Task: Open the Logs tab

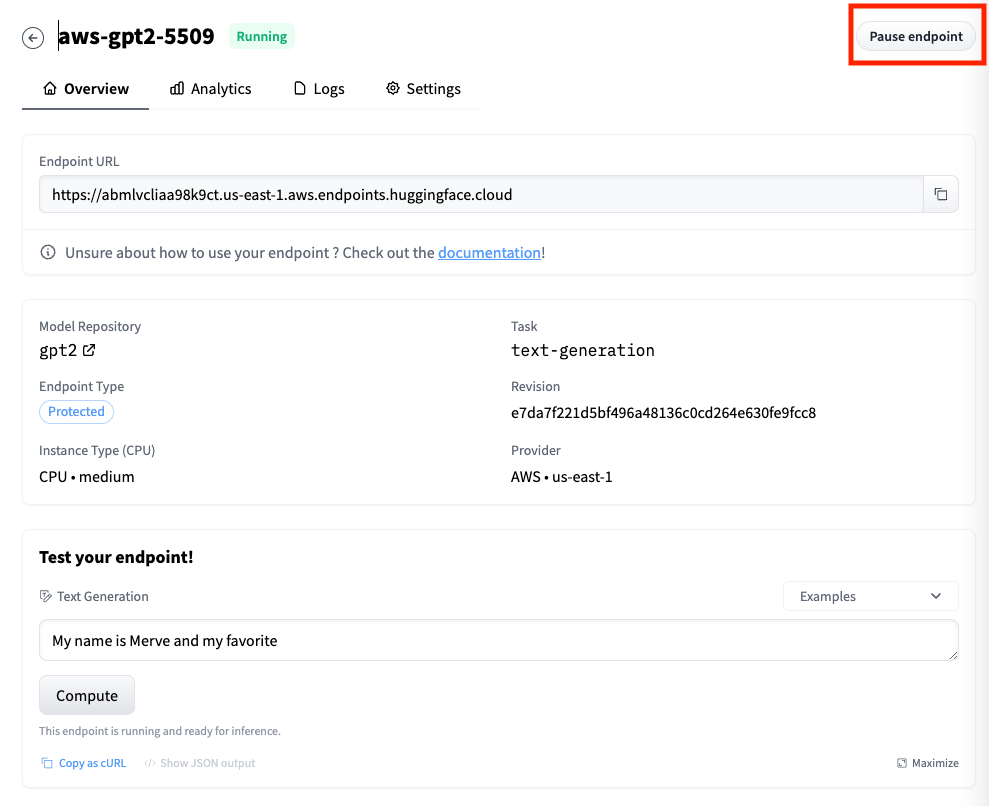Action: [x=319, y=89]
